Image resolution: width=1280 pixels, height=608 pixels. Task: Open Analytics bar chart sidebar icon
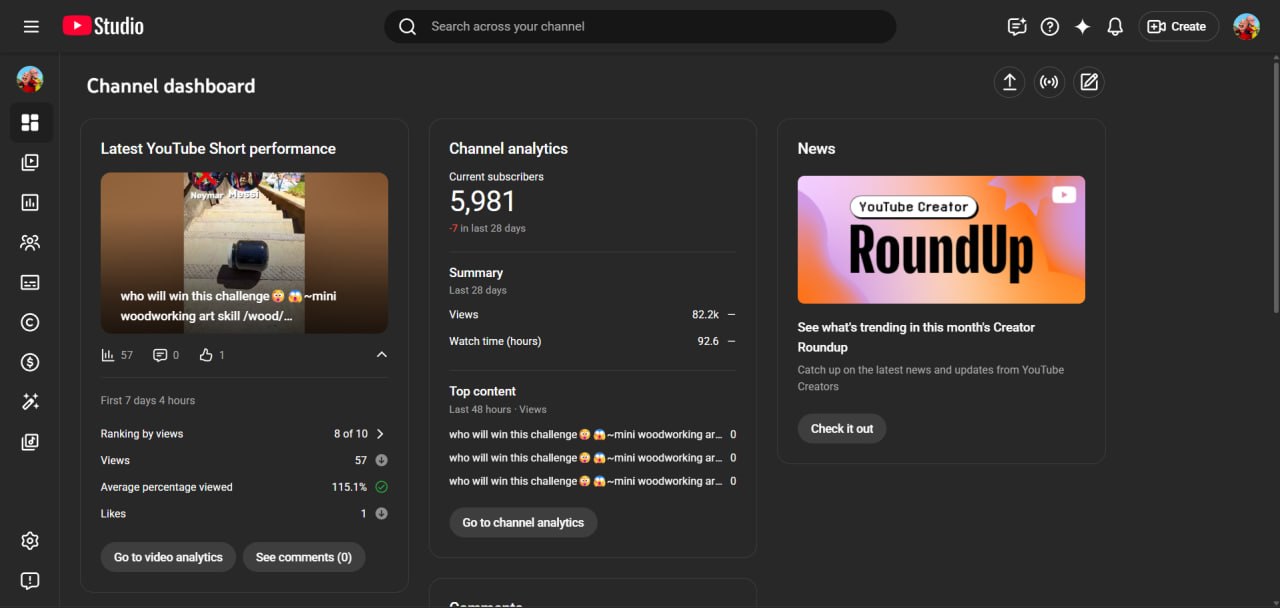(x=30, y=202)
